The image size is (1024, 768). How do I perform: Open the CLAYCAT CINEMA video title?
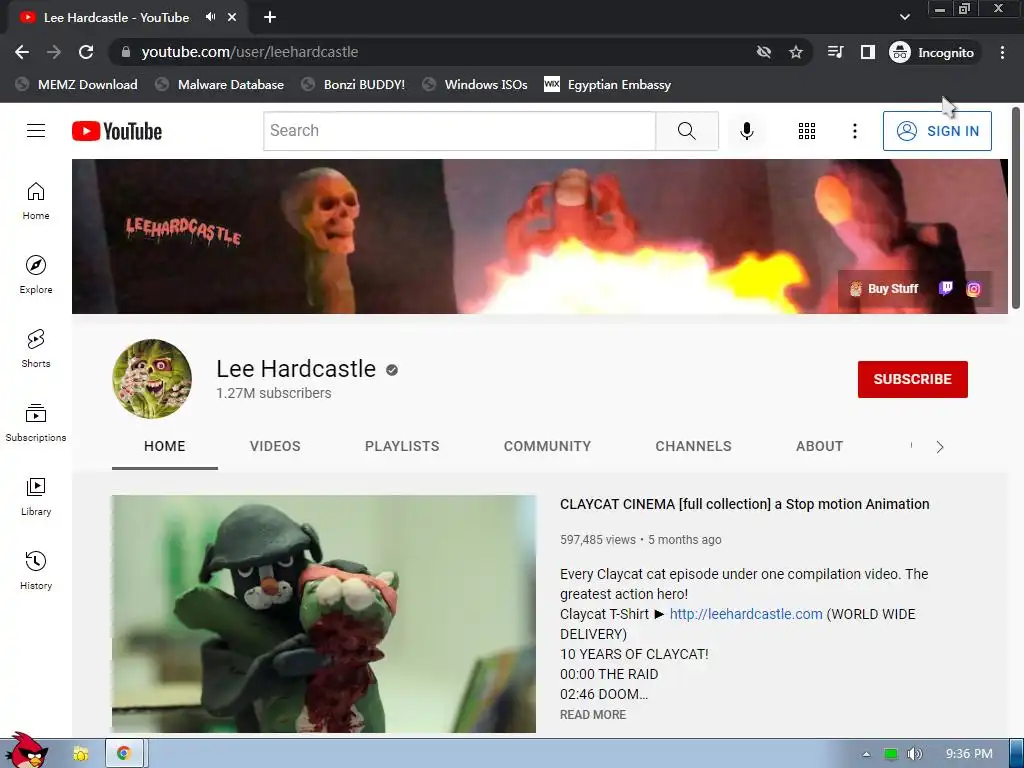click(744, 504)
